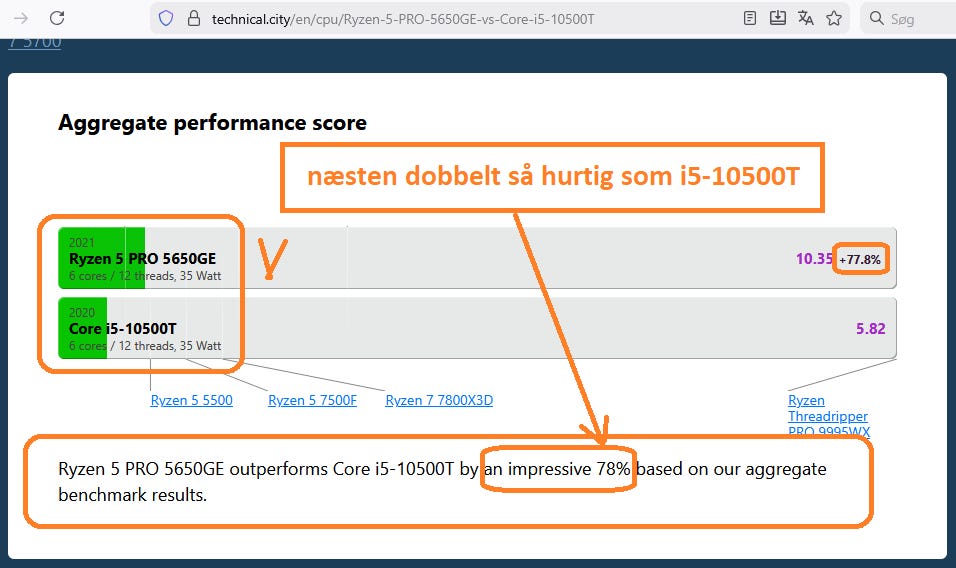Click the Aggregate performance score heading
Image resolution: width=956 pixels, height=568 pixels.
(x=212, y=123)
